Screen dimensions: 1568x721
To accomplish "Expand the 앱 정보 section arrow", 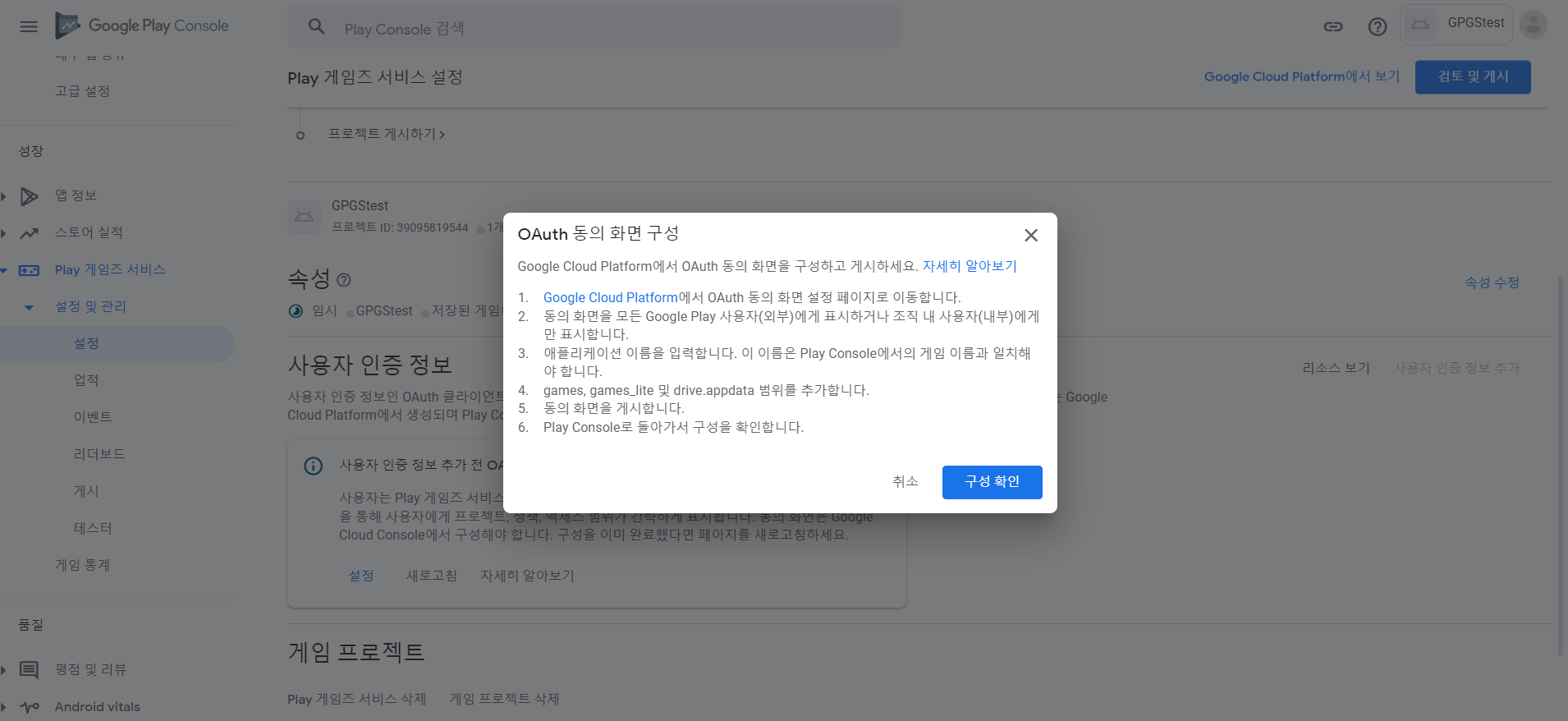I will coord(3,196).
